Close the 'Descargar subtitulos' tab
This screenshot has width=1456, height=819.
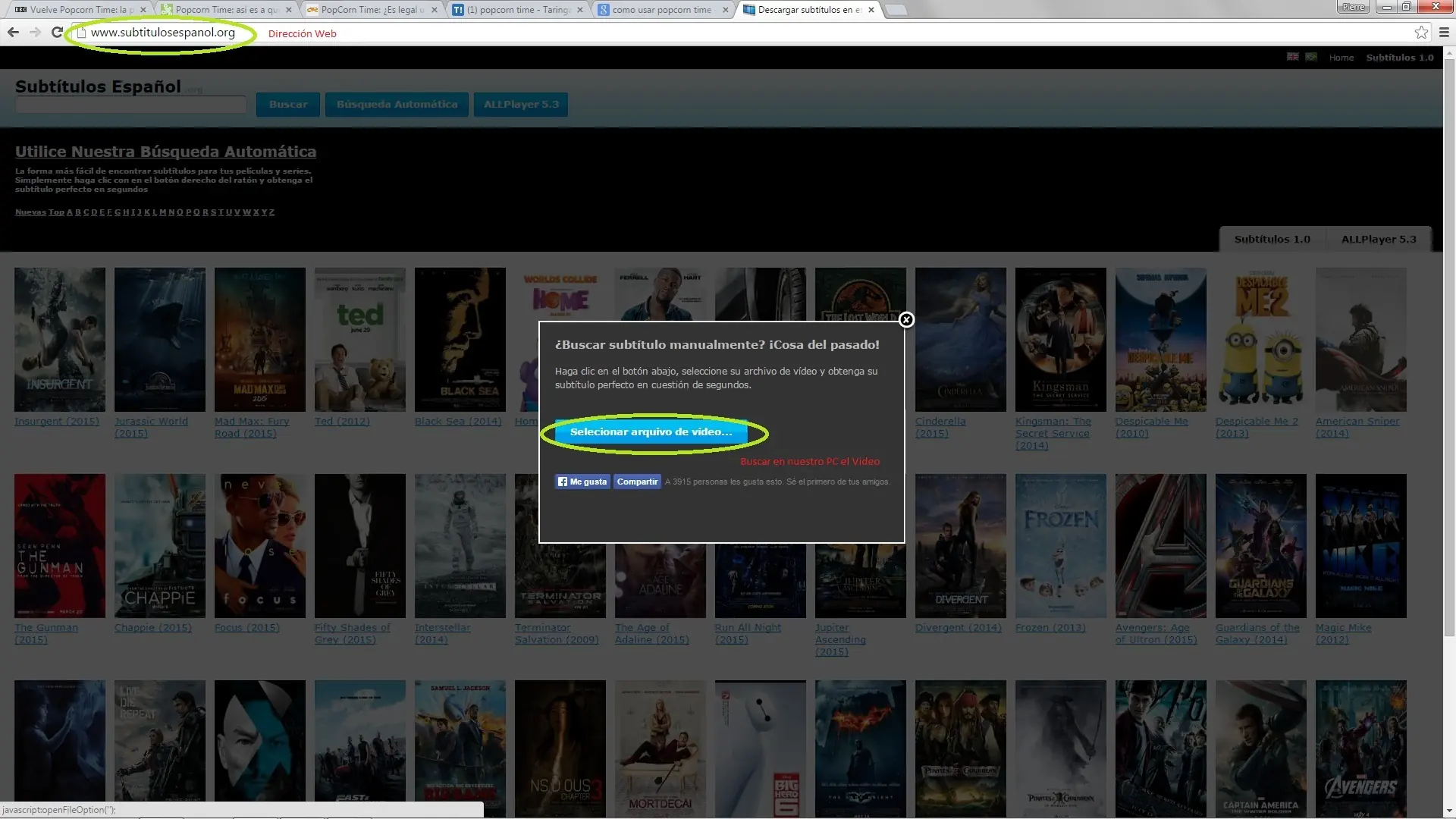pos(871,10)
